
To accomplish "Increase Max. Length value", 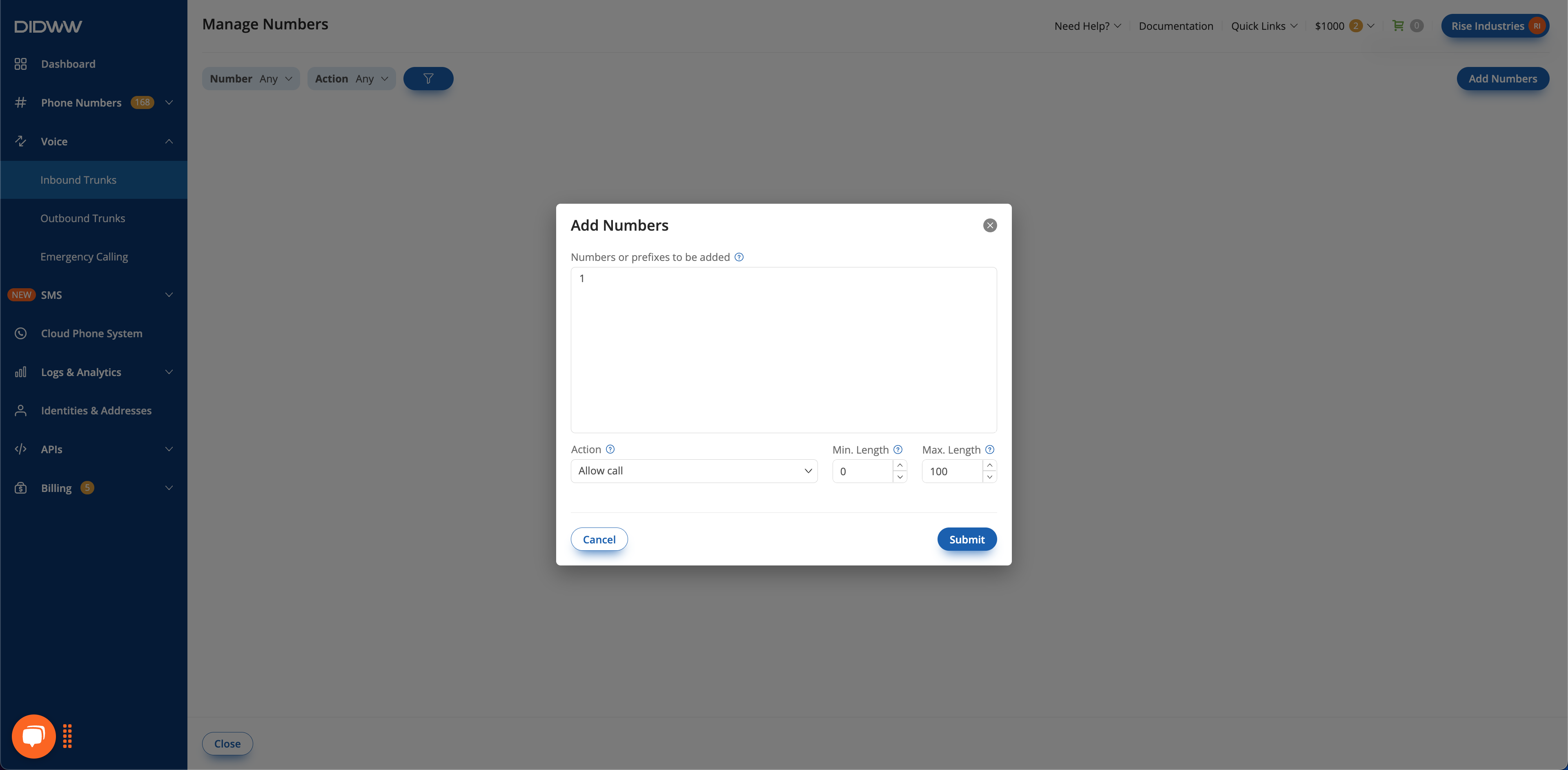I will pyautogui.click(x=990, y=466).
